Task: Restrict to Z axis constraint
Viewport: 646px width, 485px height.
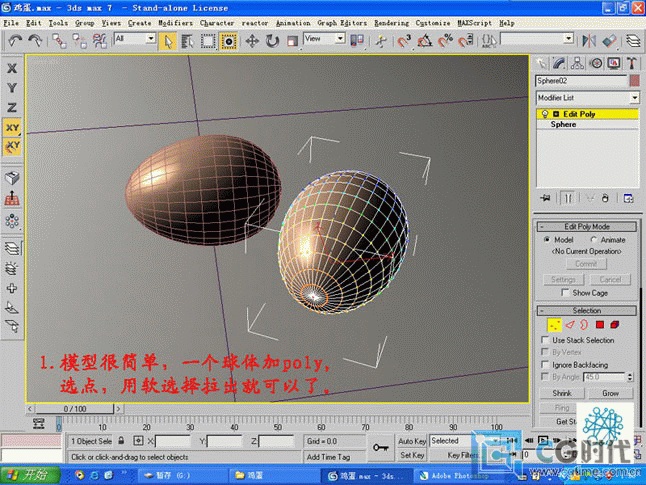Action: point(12,108)
